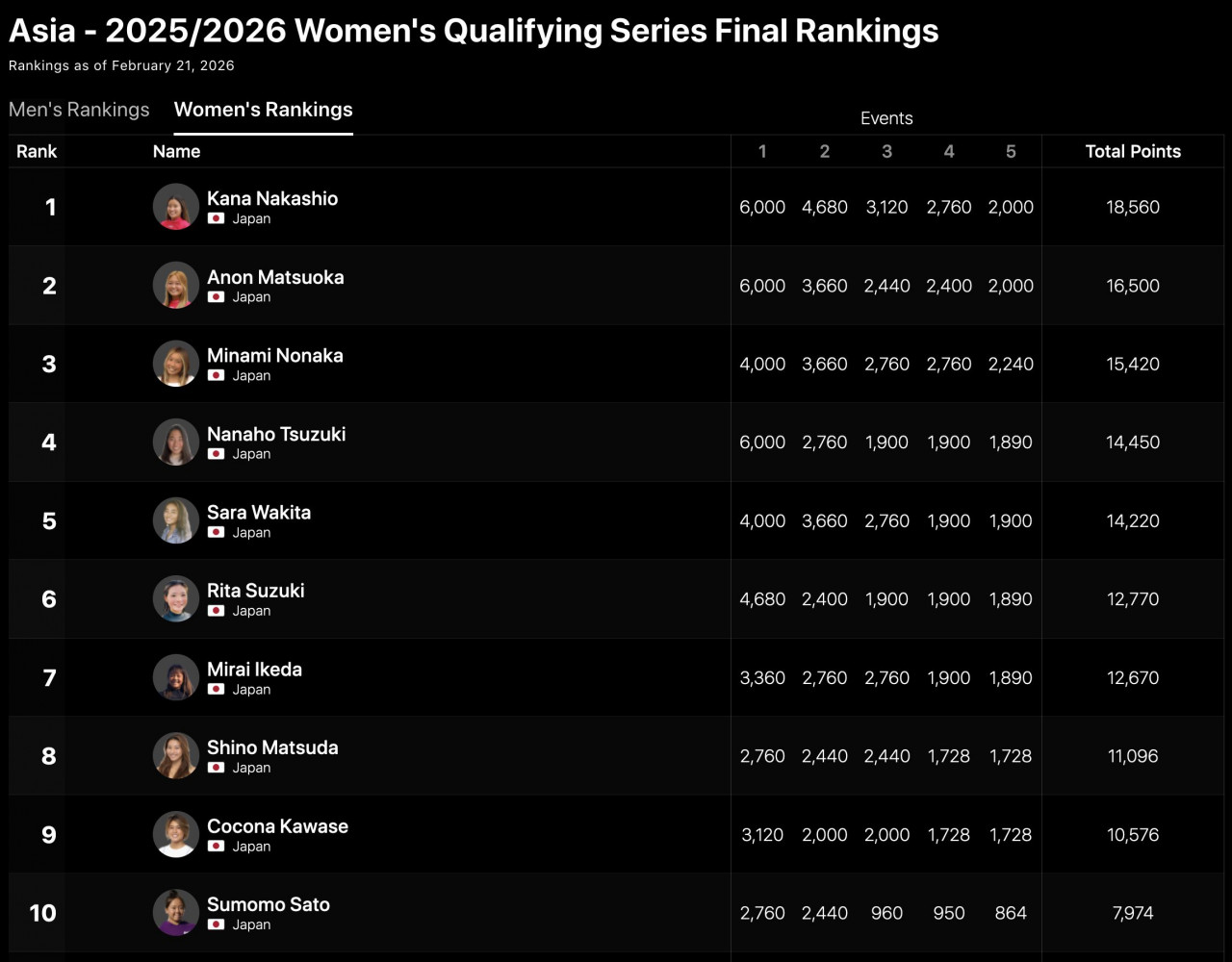Click the Total Points column header
Viewport: 1232px width, 962px height.
pos(1133,151)
